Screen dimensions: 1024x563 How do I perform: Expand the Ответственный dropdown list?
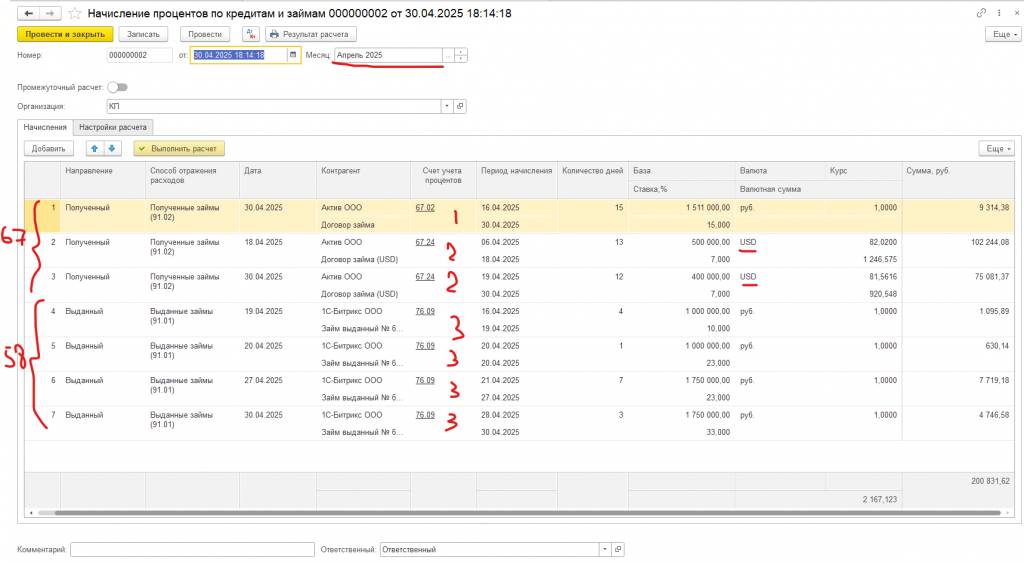(x=605, y=549)
